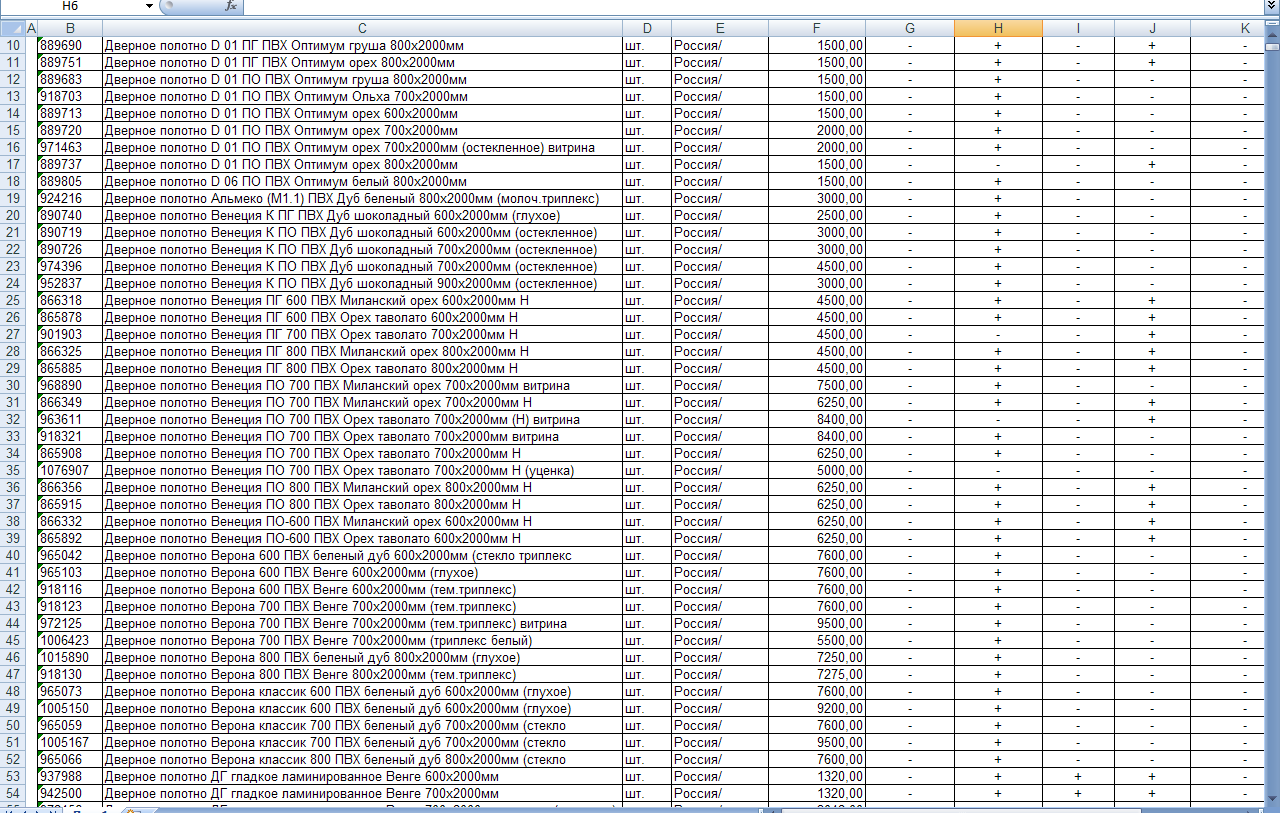Click column H cell in row 35
The height and width of the screenshot is (813, 1280).
point(998,470)
